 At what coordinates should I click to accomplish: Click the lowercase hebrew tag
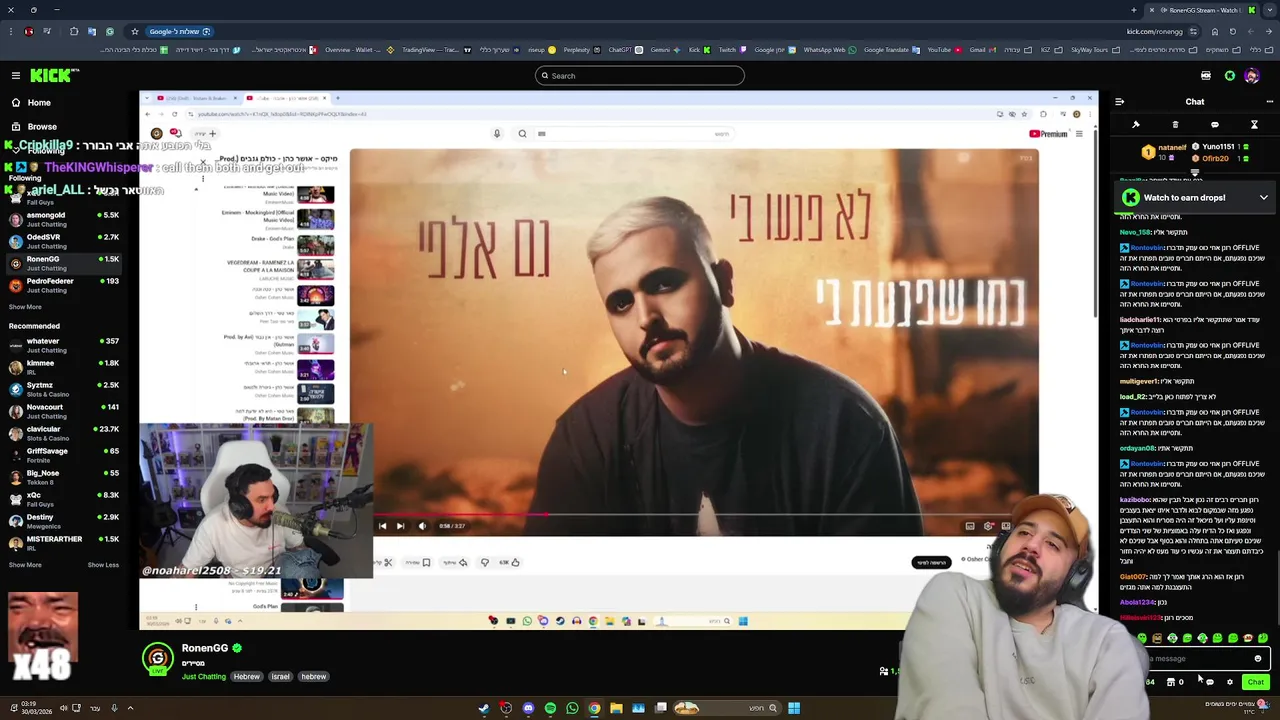click(x=314, y=677)
